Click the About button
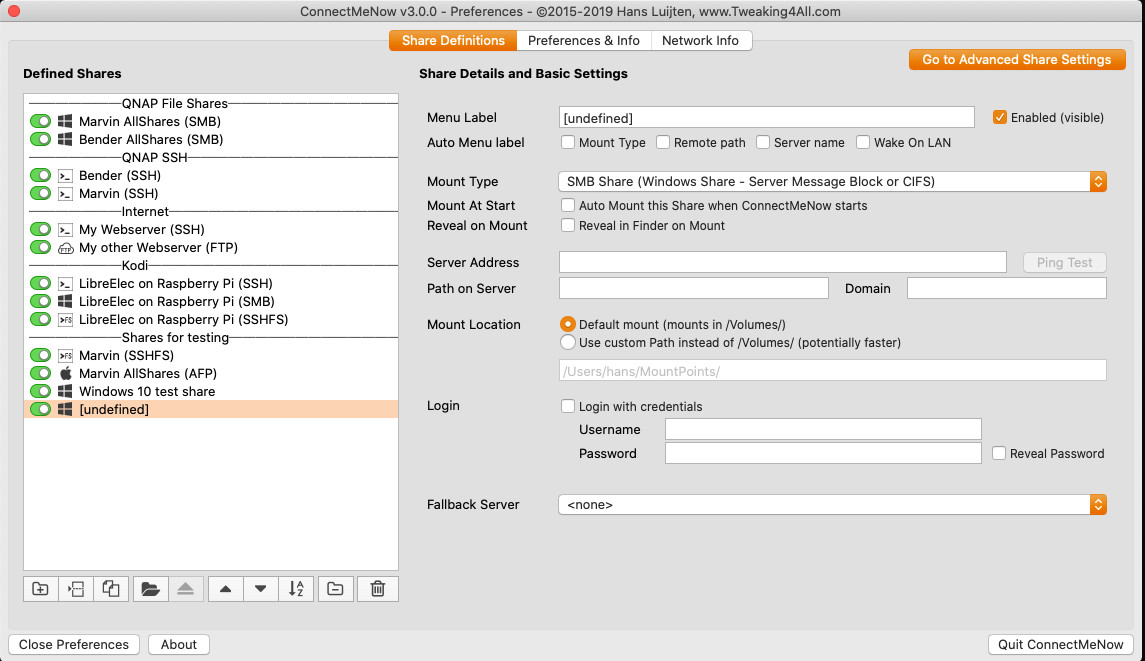This screenshot has width=1145, height=661. (179, 644)
